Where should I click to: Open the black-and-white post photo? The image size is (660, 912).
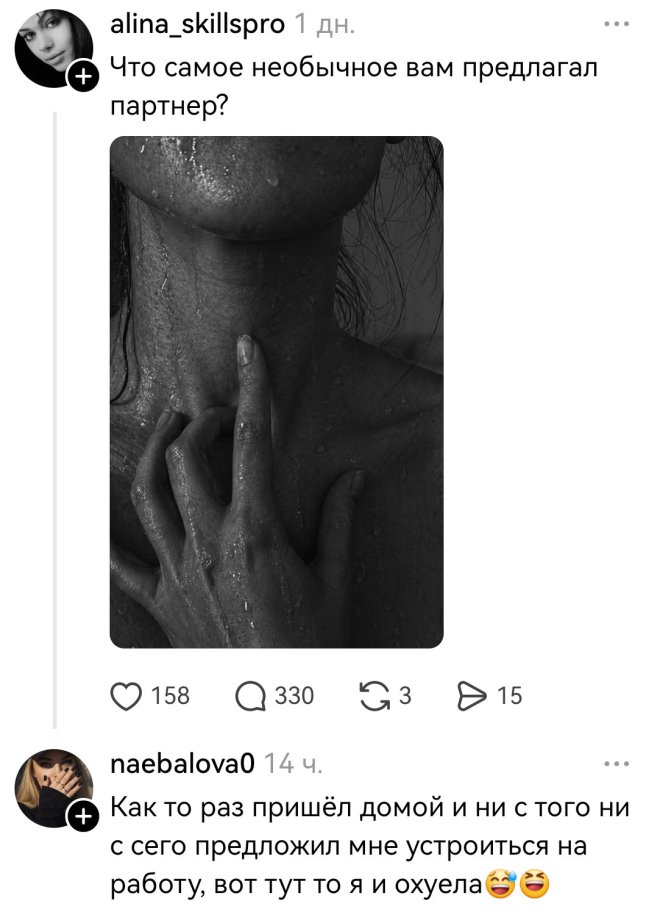276,392
